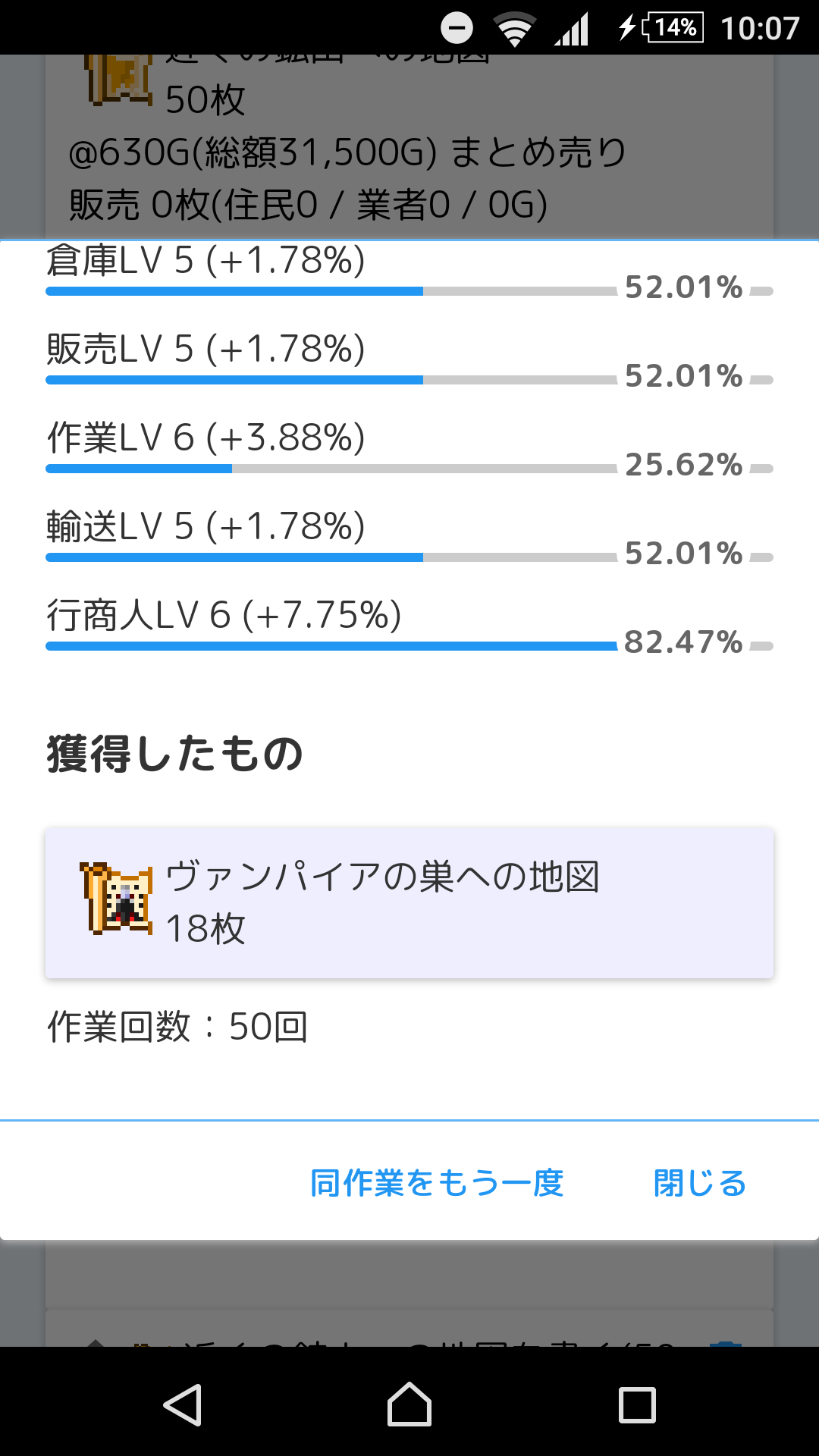Select the 作業LV 6 progress bar
819x1456 pixels.
point(331,469)
